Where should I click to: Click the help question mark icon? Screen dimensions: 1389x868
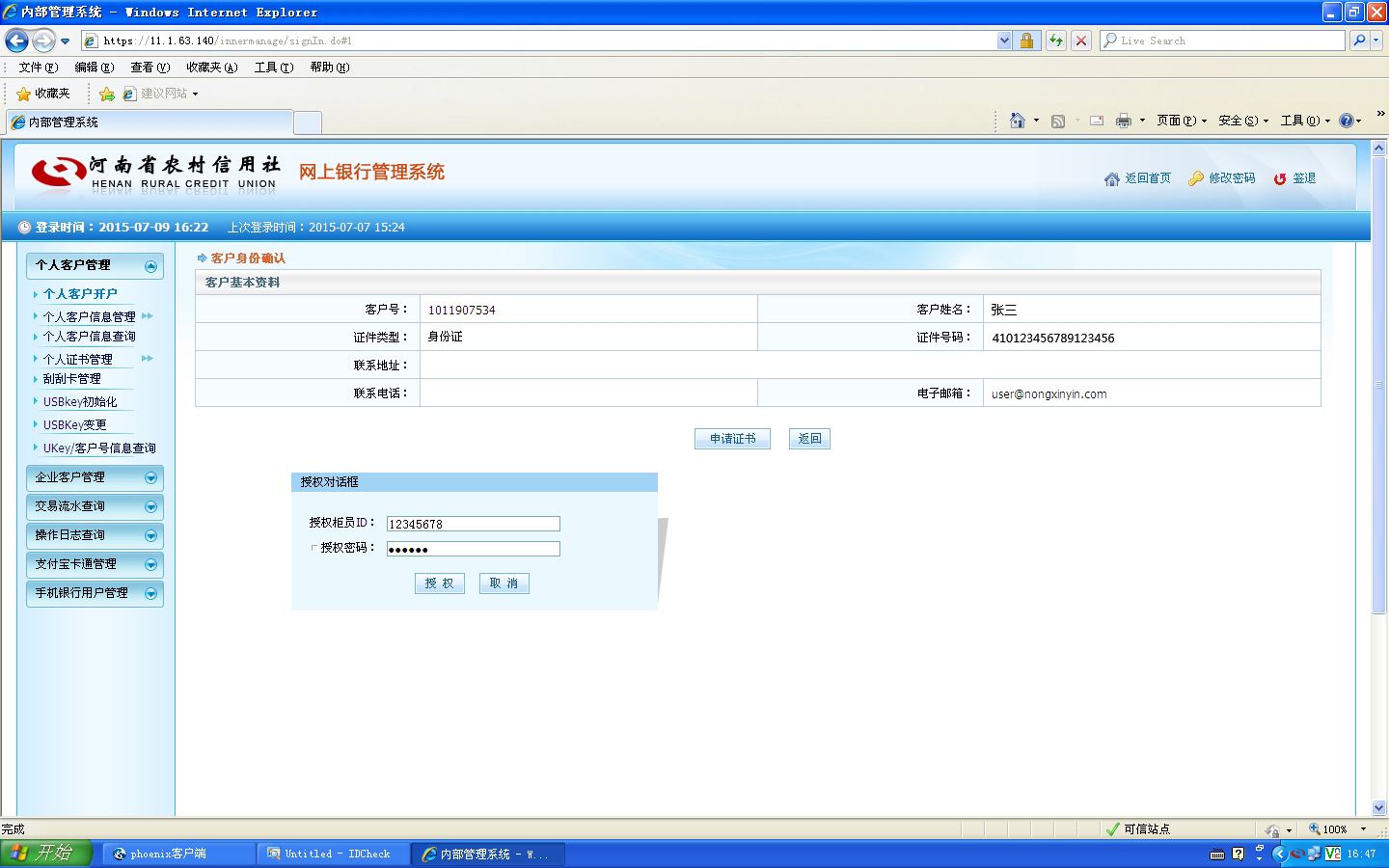(1347, 121)
